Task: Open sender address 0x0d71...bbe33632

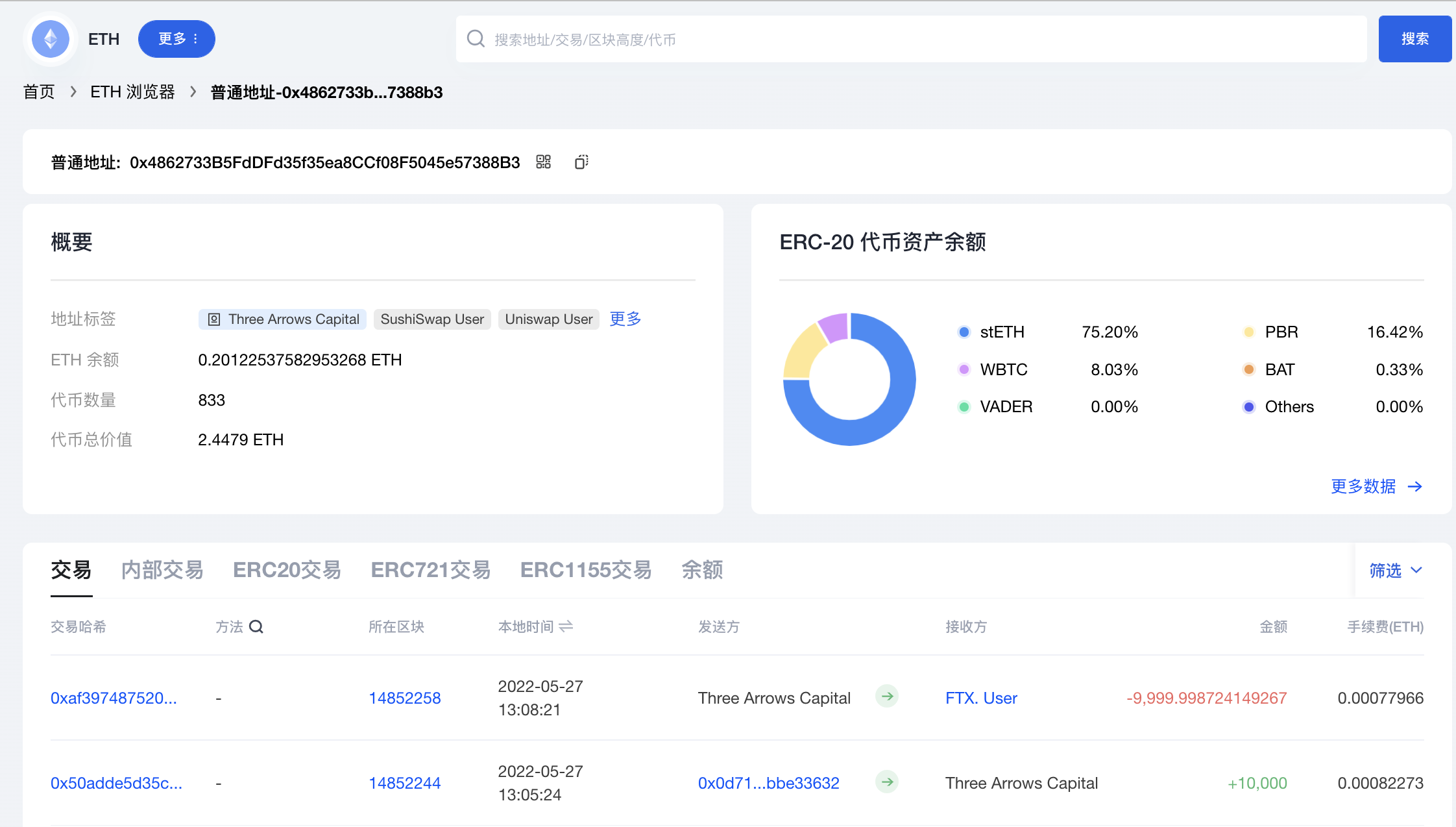Action: pyautogui.click(x=769, y=783)
